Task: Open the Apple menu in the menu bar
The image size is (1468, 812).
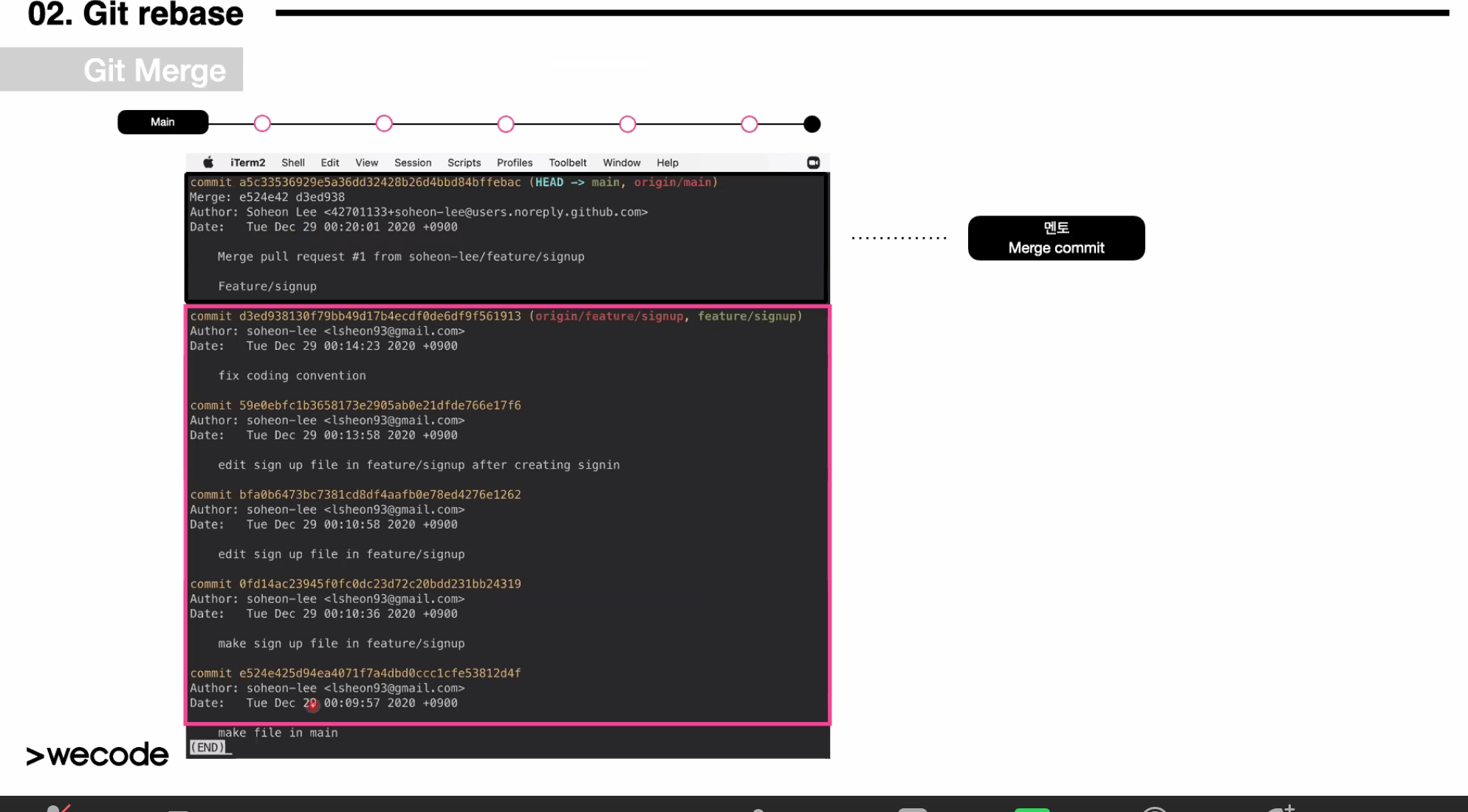Action: [x=208, y=162]
